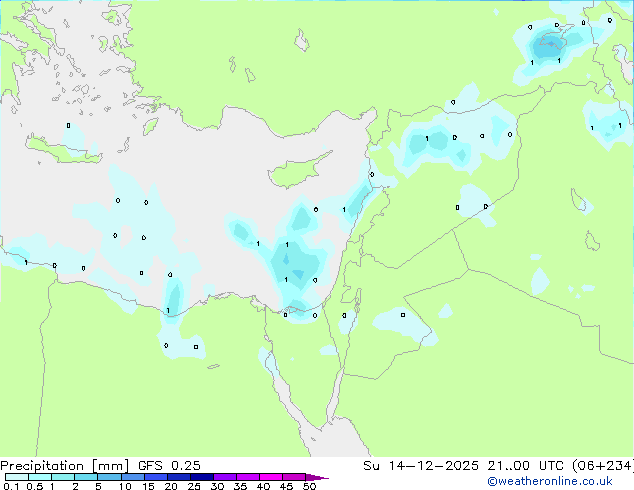Click the 'GFS 0.25' model label

coord(169,466)
